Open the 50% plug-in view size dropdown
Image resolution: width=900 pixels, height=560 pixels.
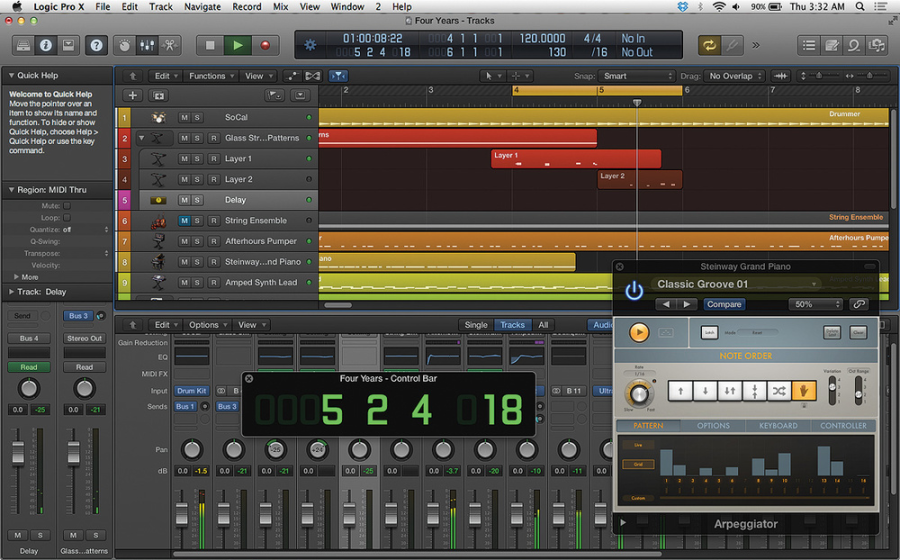[815, 304]
